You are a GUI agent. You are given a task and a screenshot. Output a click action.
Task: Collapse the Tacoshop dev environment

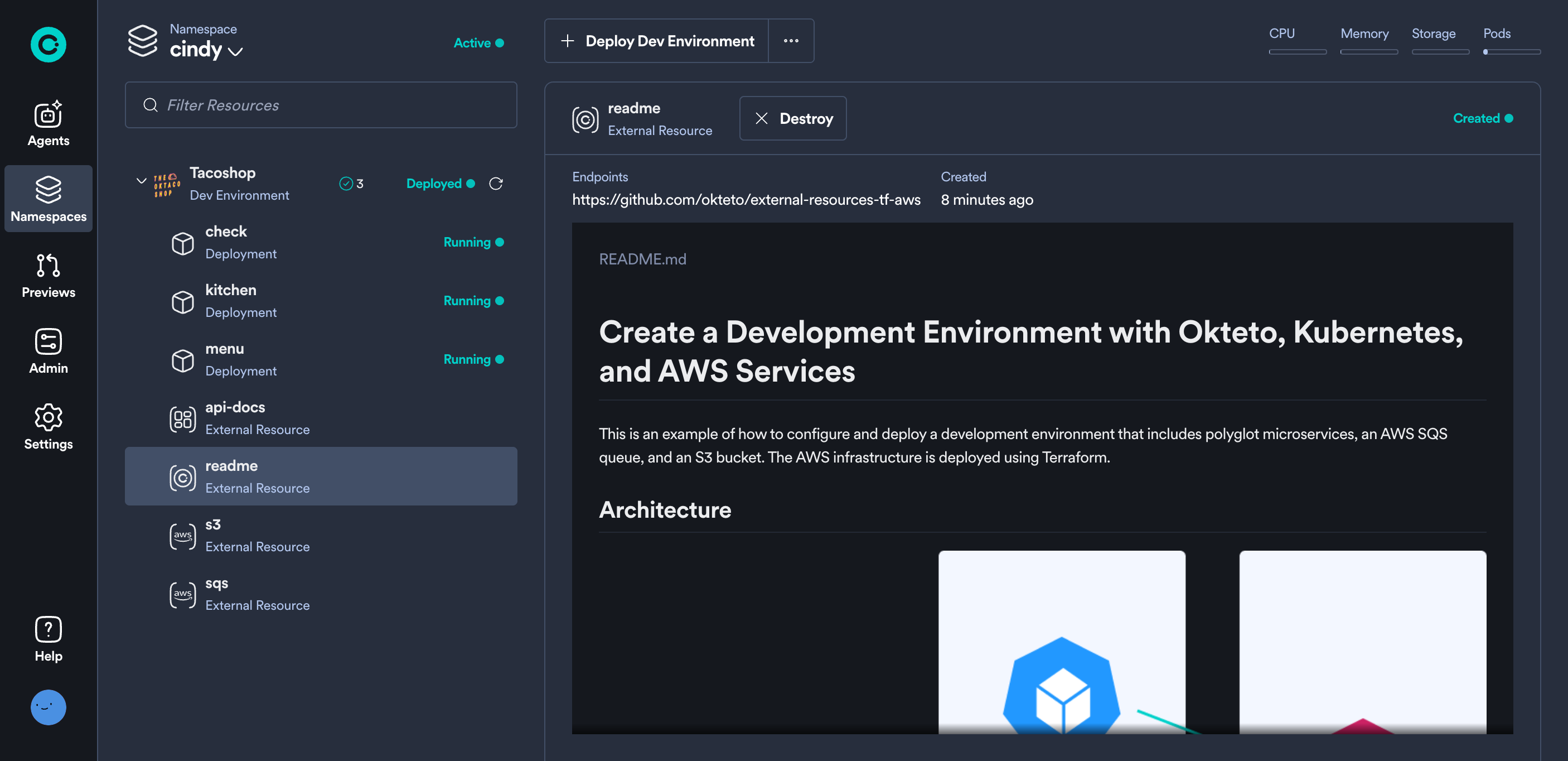[141, 181]
